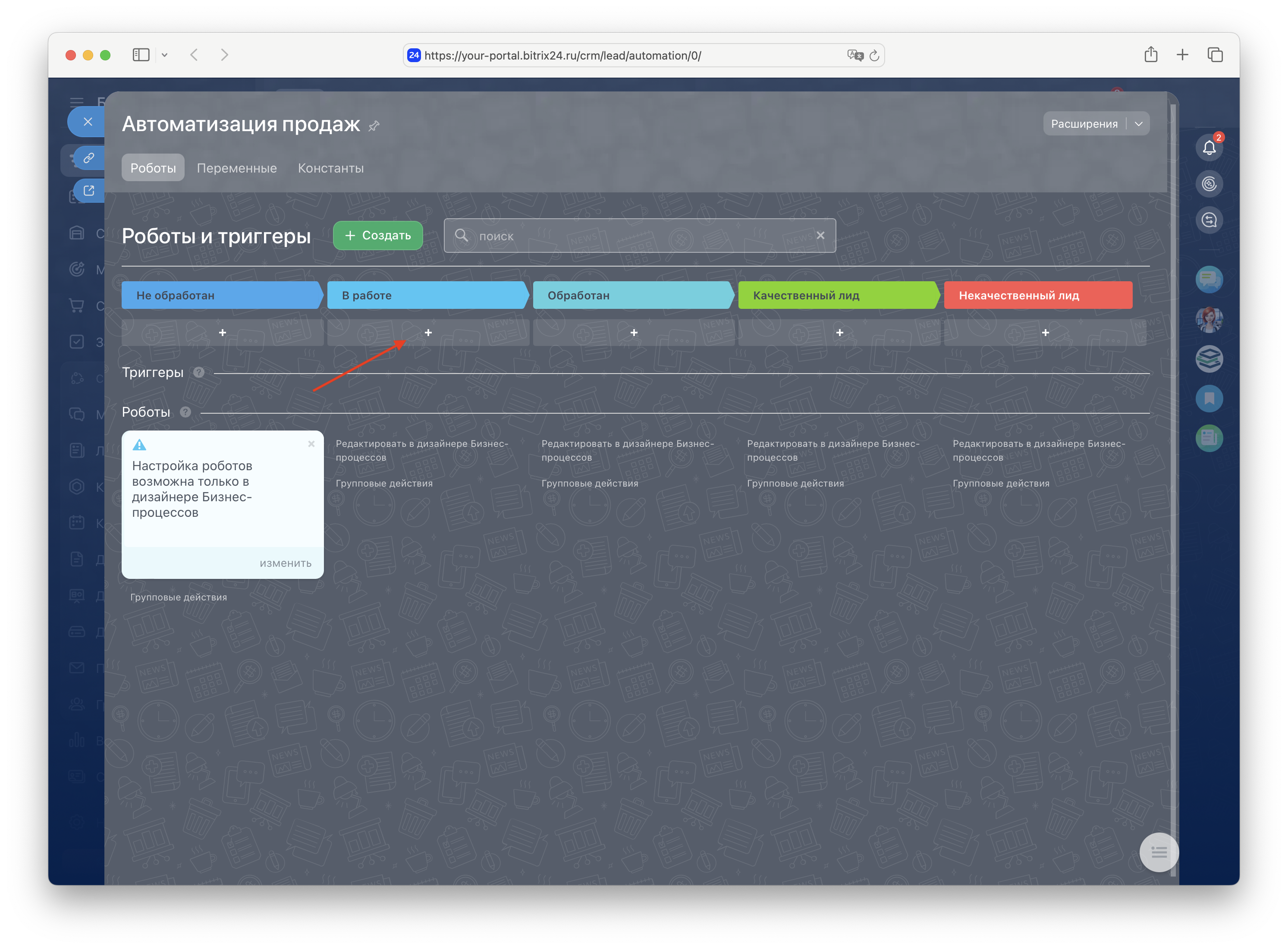
Task: Click the help icon next to Роботы
Action: click(185, 412)
